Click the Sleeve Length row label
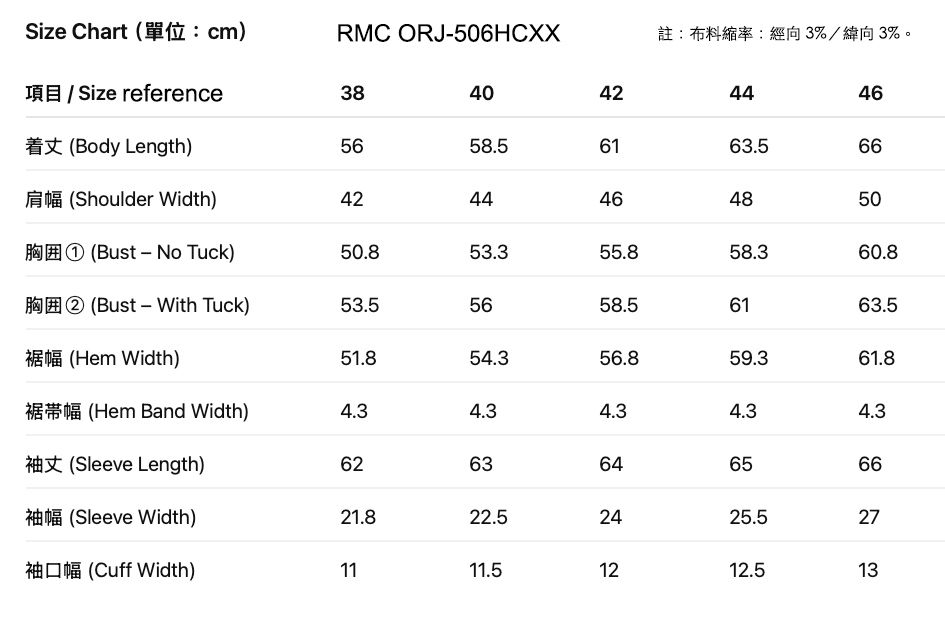This screenshot has width=945, height=622. click(115, 465)
